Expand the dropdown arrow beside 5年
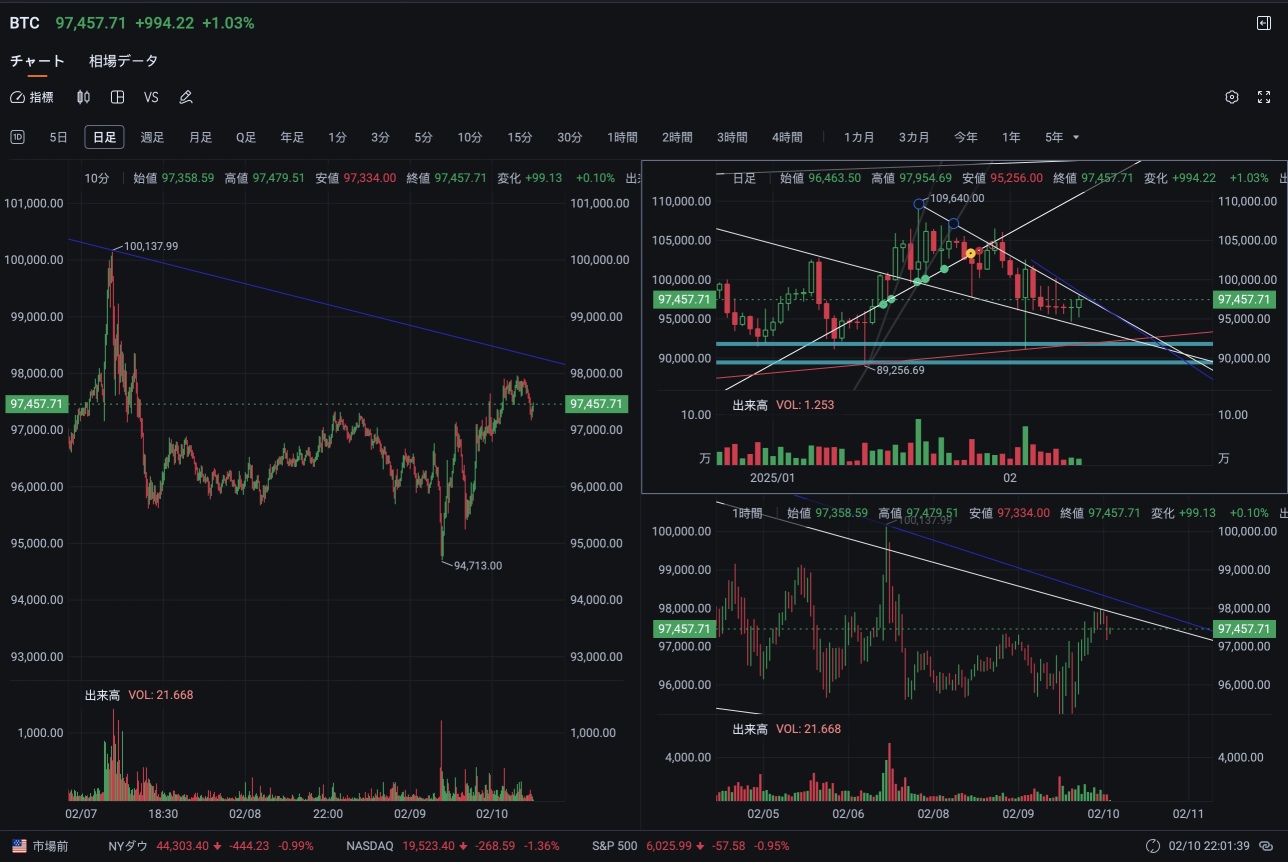1288x862 pixels. [x=1076, y=137]
